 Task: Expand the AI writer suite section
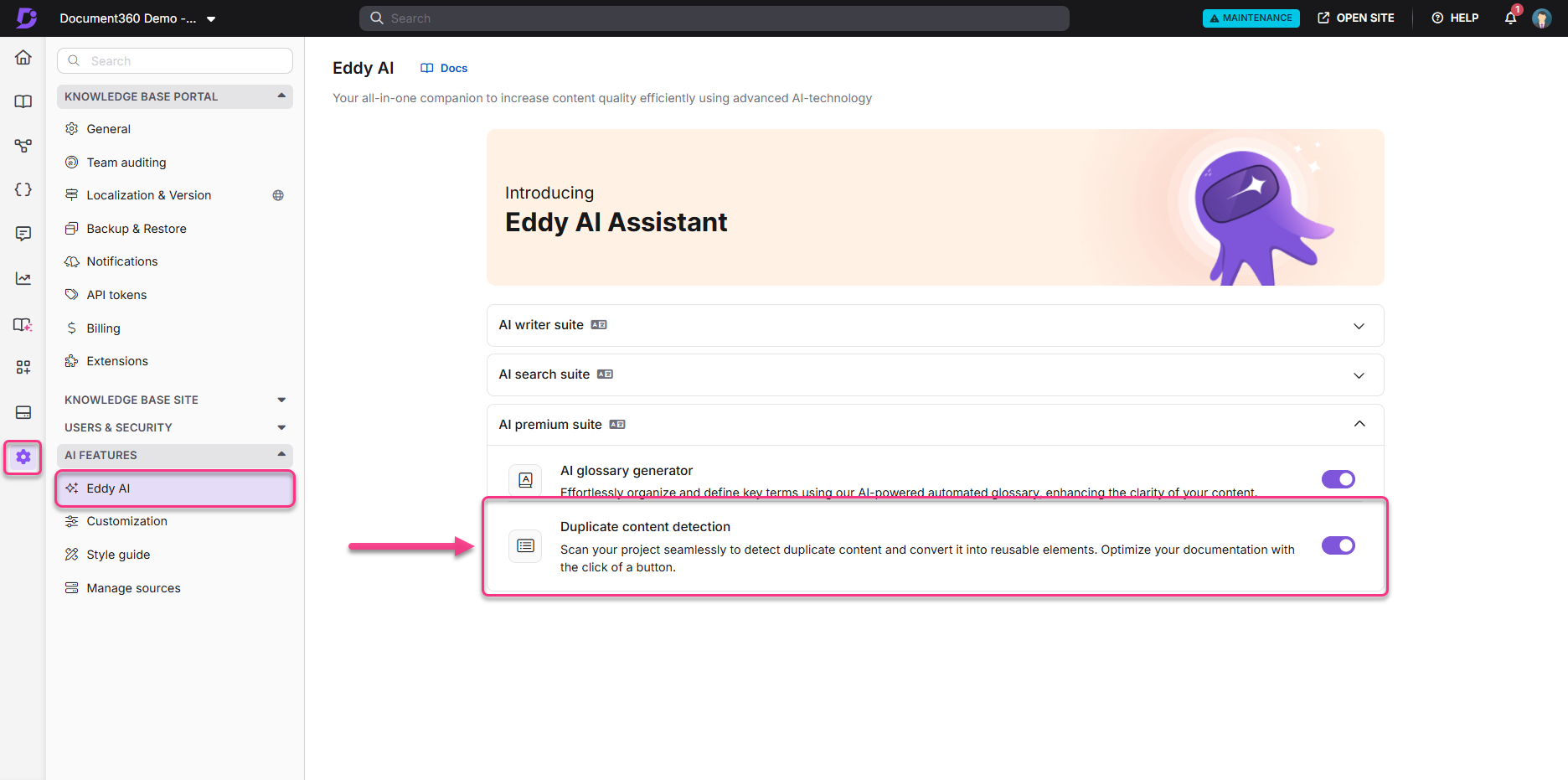click(1359, 325)
